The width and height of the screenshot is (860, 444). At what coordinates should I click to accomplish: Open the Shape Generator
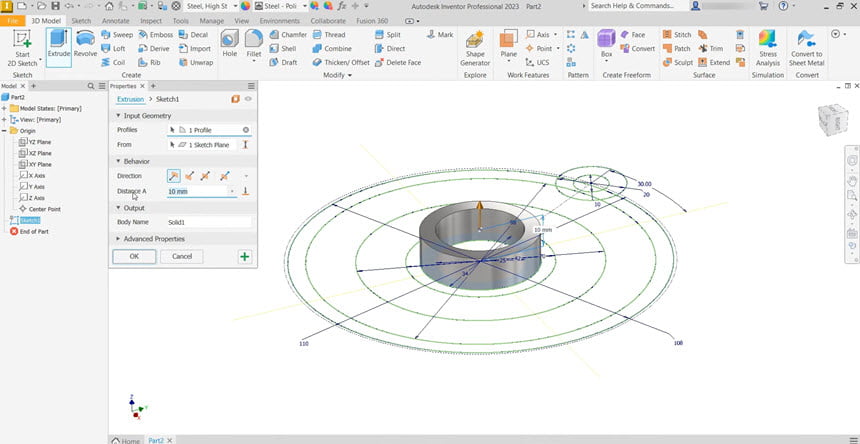click(475, 48)
